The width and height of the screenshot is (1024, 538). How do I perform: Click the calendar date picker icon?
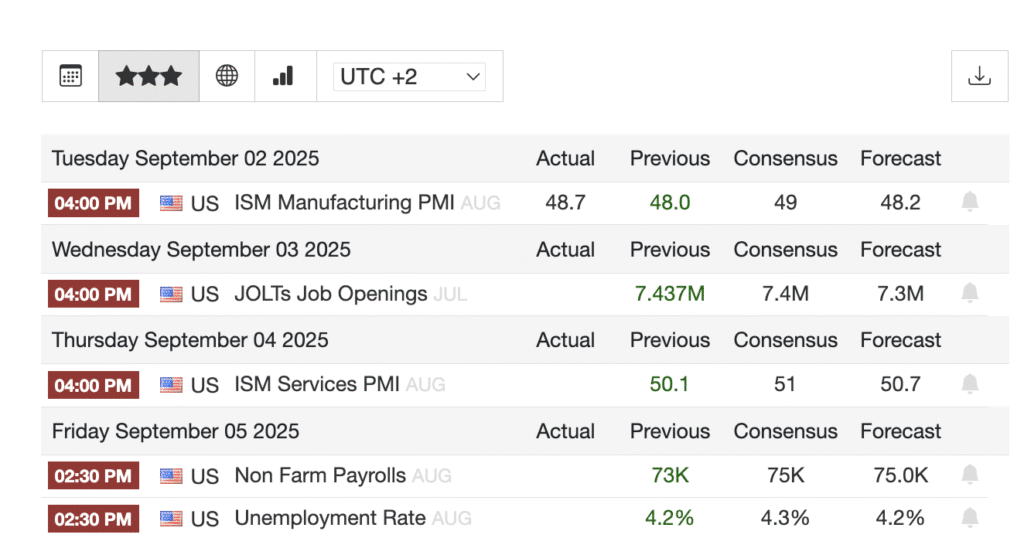pos(70,76)
